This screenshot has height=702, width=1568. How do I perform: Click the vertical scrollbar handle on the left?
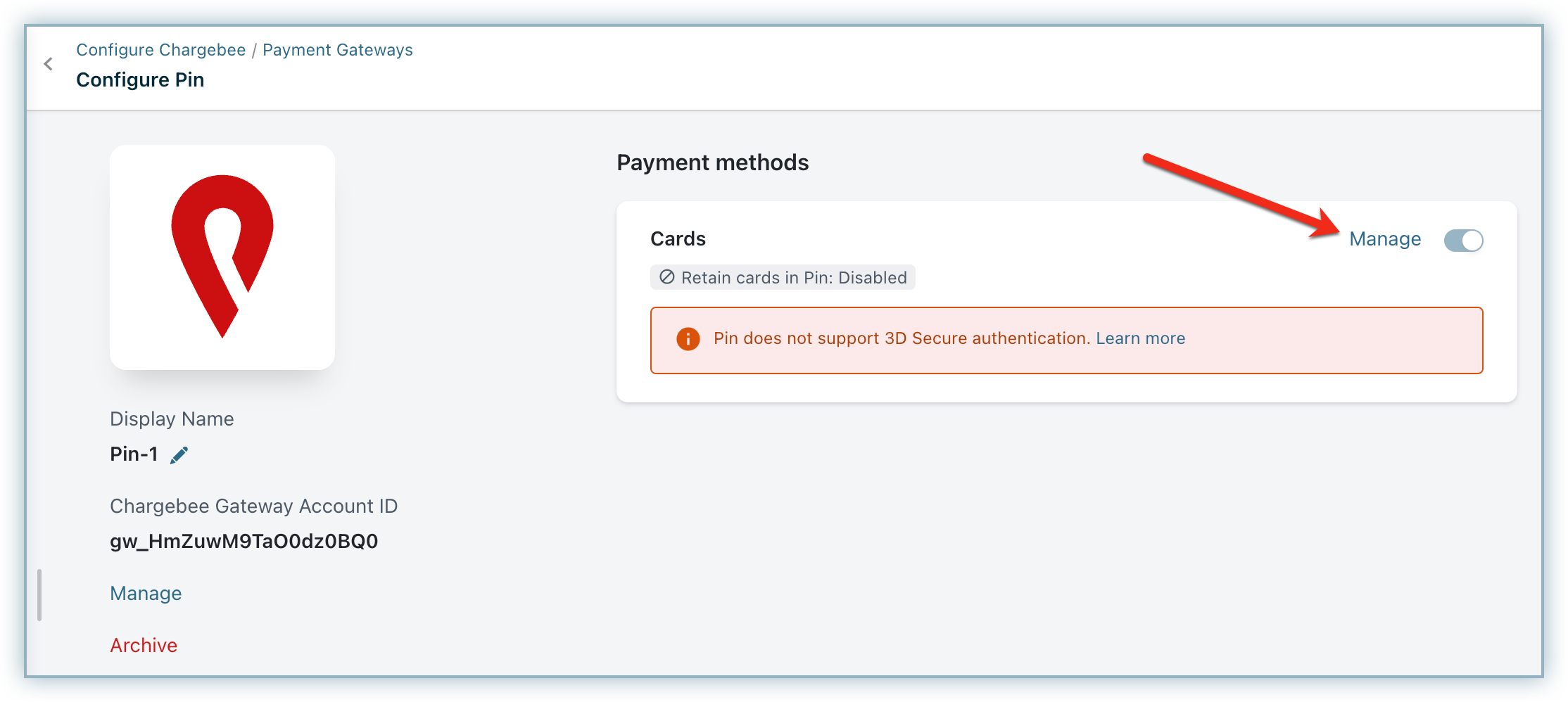tap(39, 595)
